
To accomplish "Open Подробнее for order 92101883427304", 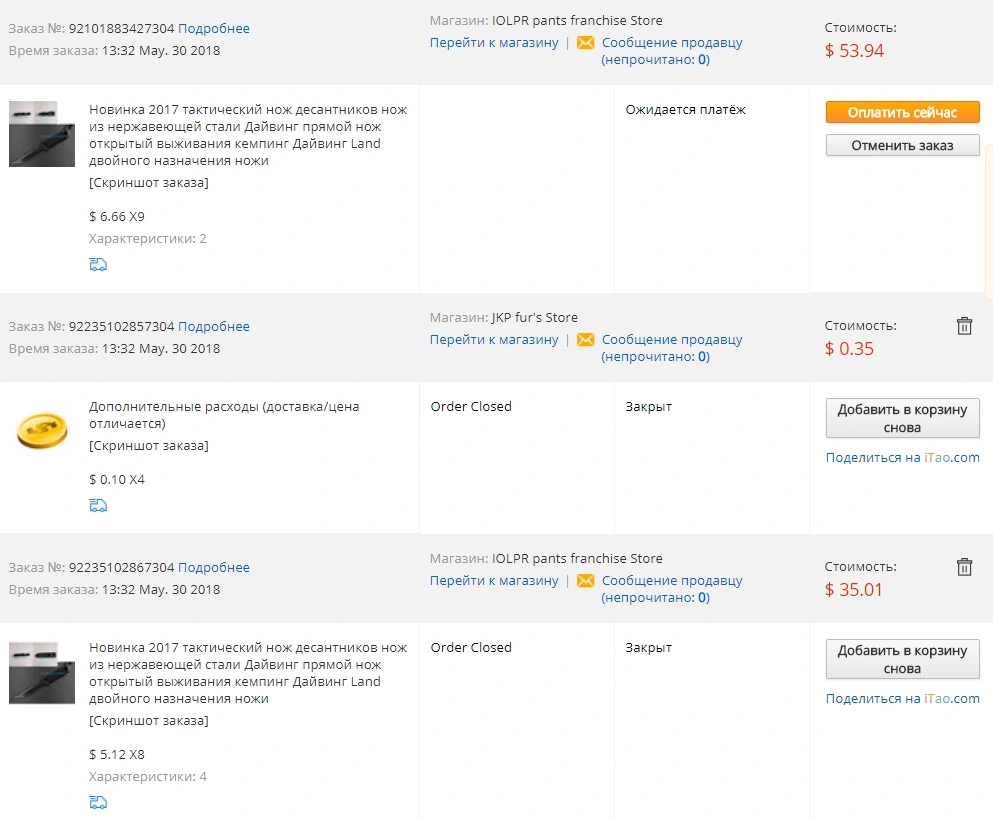I will tap(213, 29).
